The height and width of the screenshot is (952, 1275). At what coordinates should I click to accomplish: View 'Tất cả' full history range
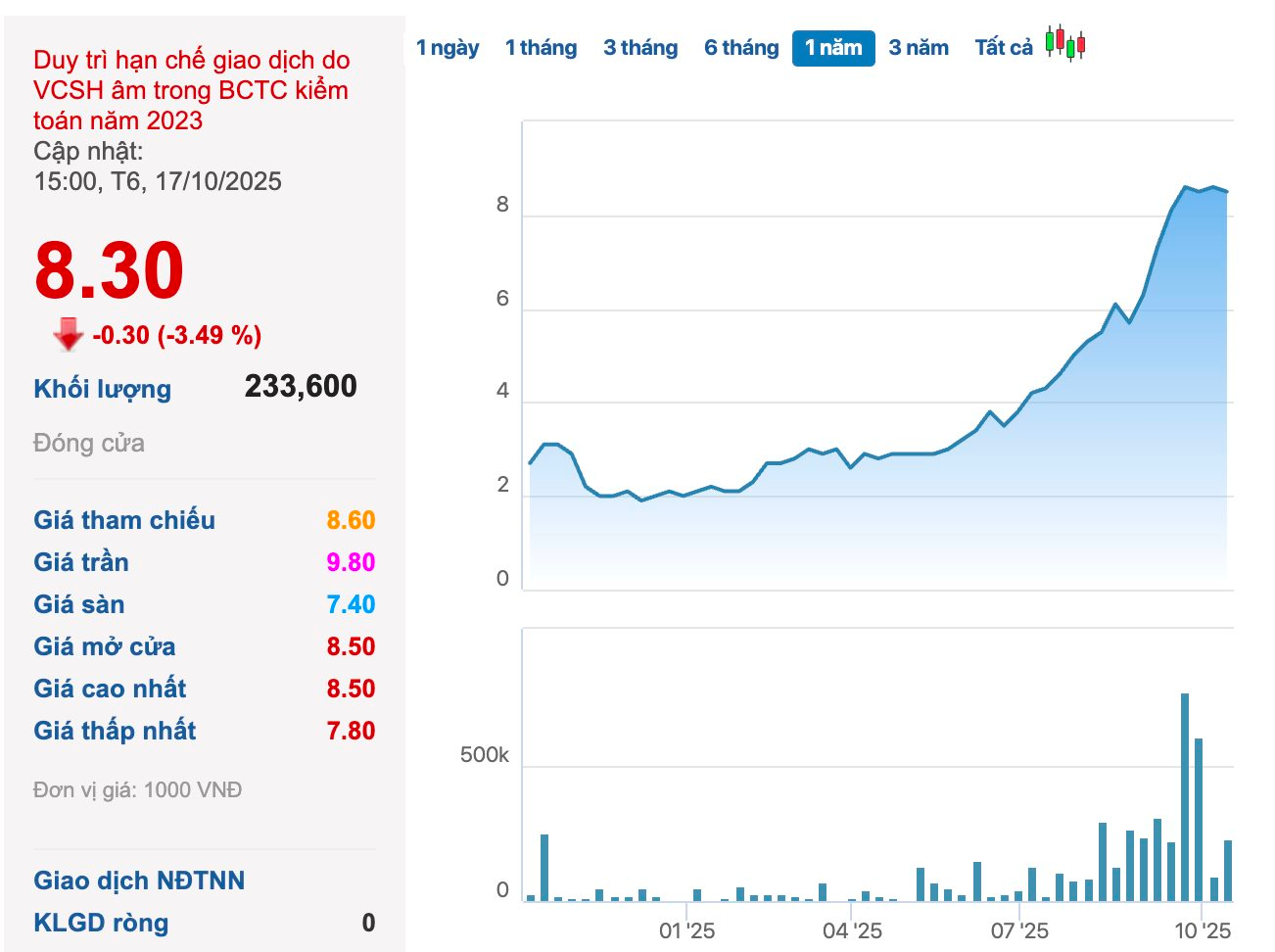point(1003,48)
